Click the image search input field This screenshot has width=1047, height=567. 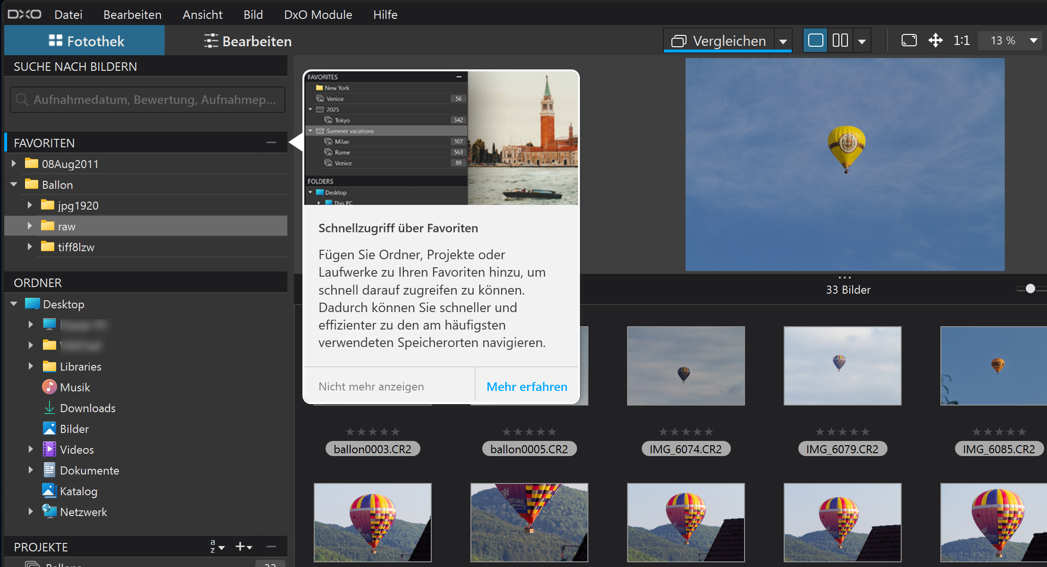tap(148, 100)
